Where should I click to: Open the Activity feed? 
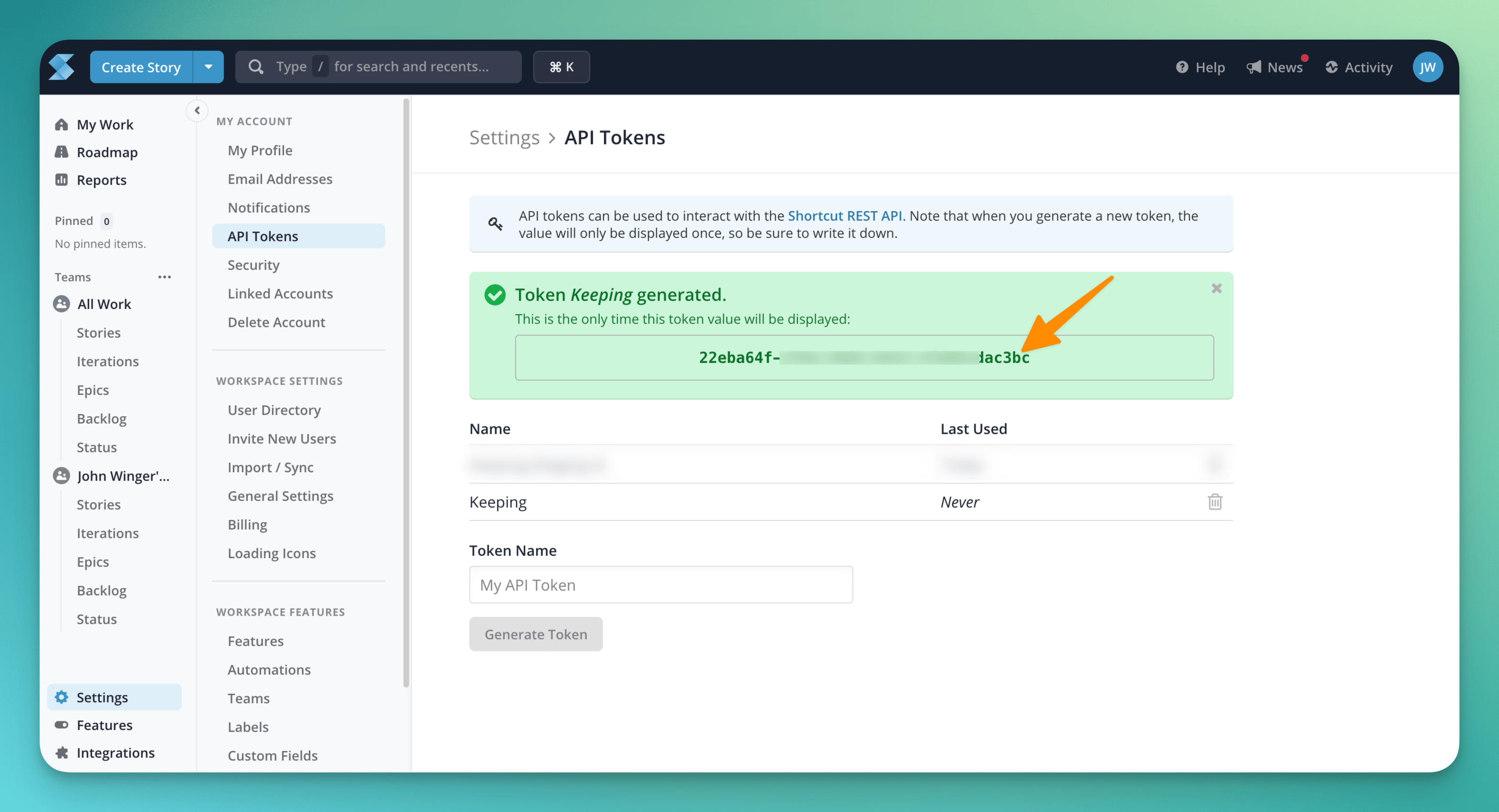point(1359,67)
